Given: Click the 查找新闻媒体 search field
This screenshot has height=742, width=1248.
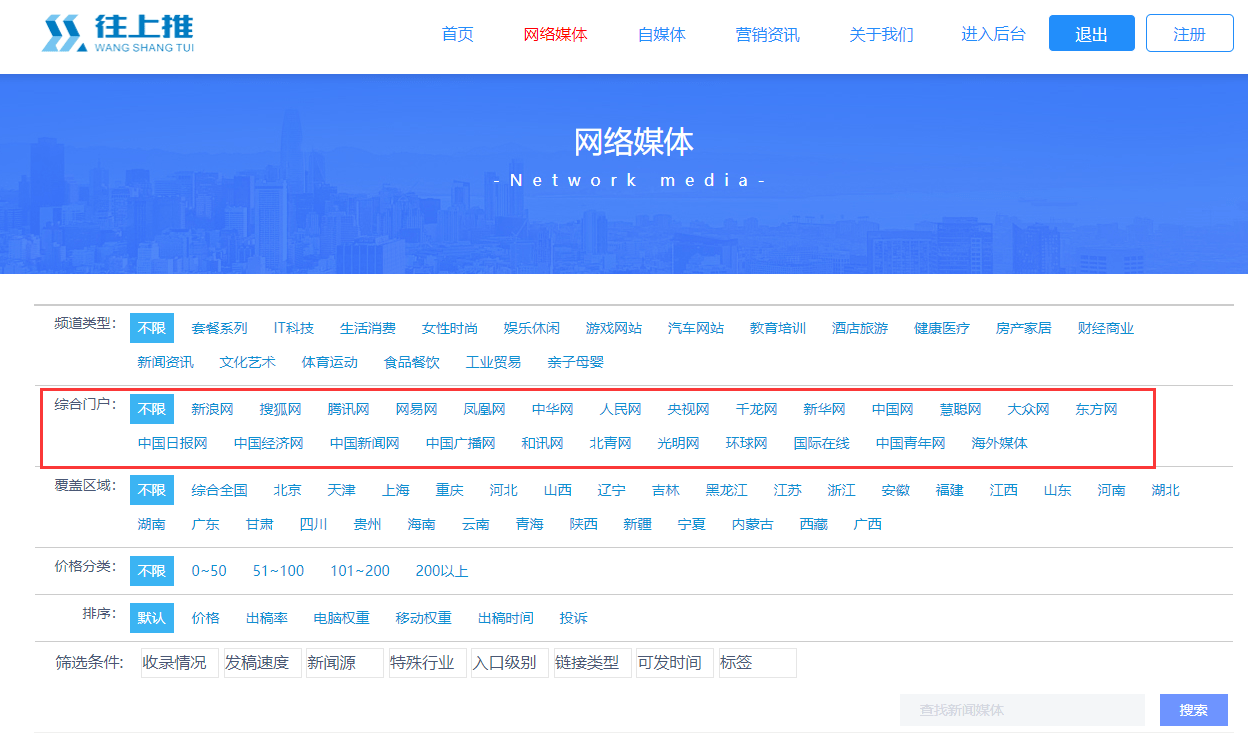Looking at the screenshot, I should pyautogui.click(x=1021, y=710).
